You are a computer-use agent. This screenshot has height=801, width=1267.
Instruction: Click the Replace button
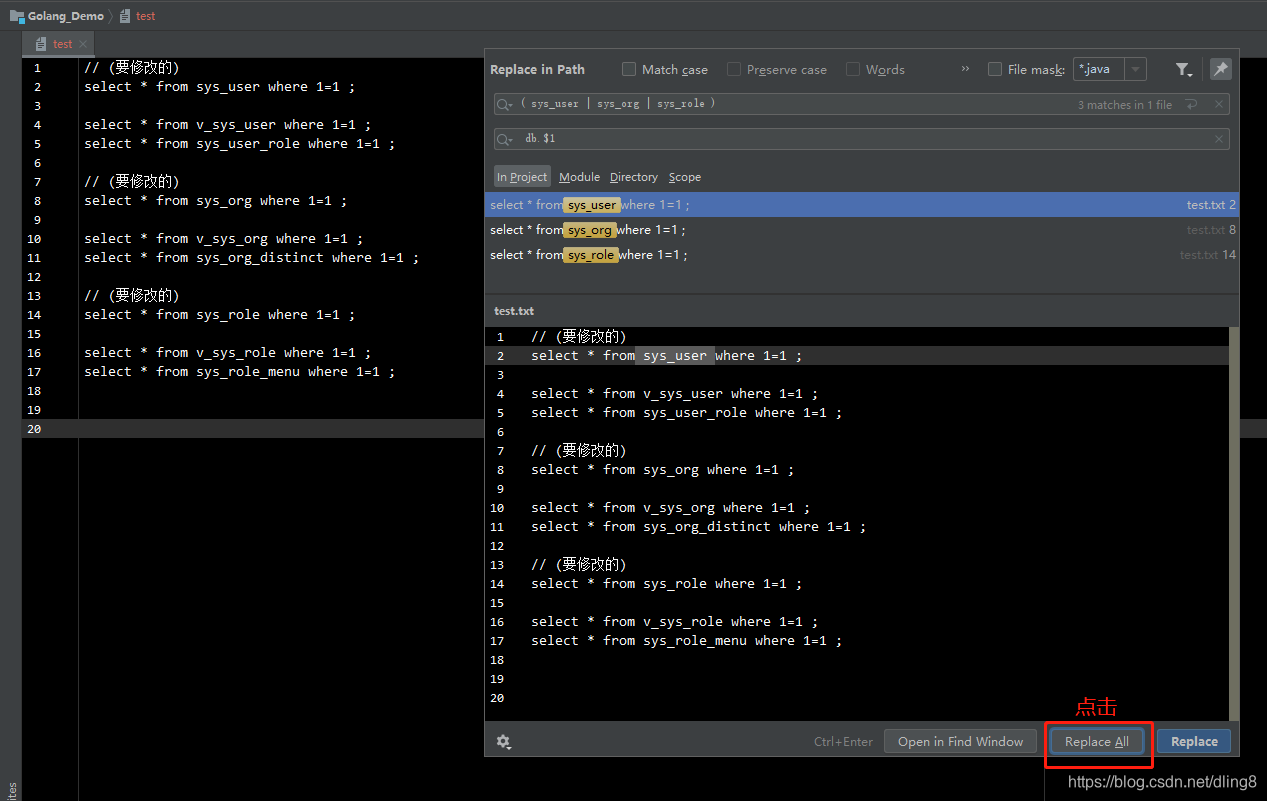tap(1194, 741)
